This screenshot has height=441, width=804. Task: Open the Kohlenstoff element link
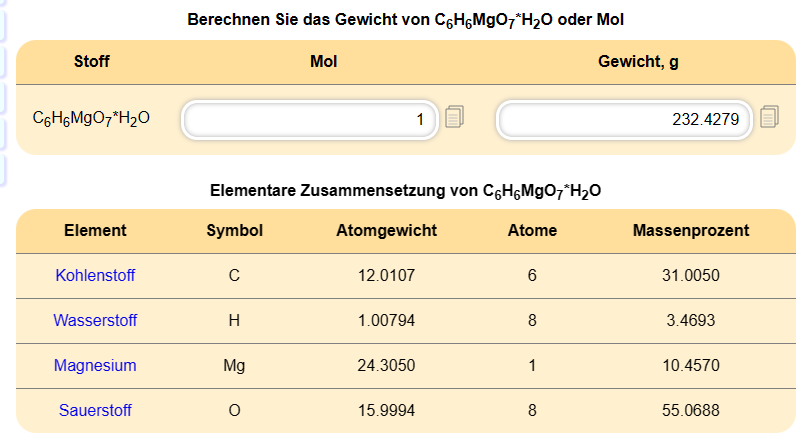click(x=95, y=275)
